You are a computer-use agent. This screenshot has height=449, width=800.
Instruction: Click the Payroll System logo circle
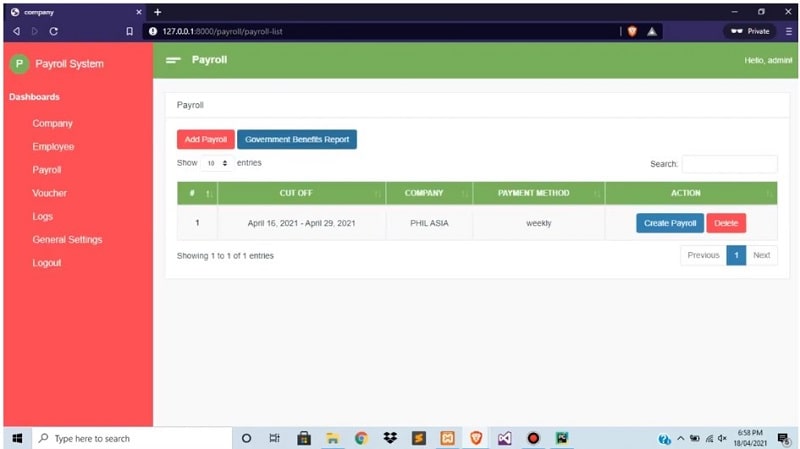pos(19,64)
